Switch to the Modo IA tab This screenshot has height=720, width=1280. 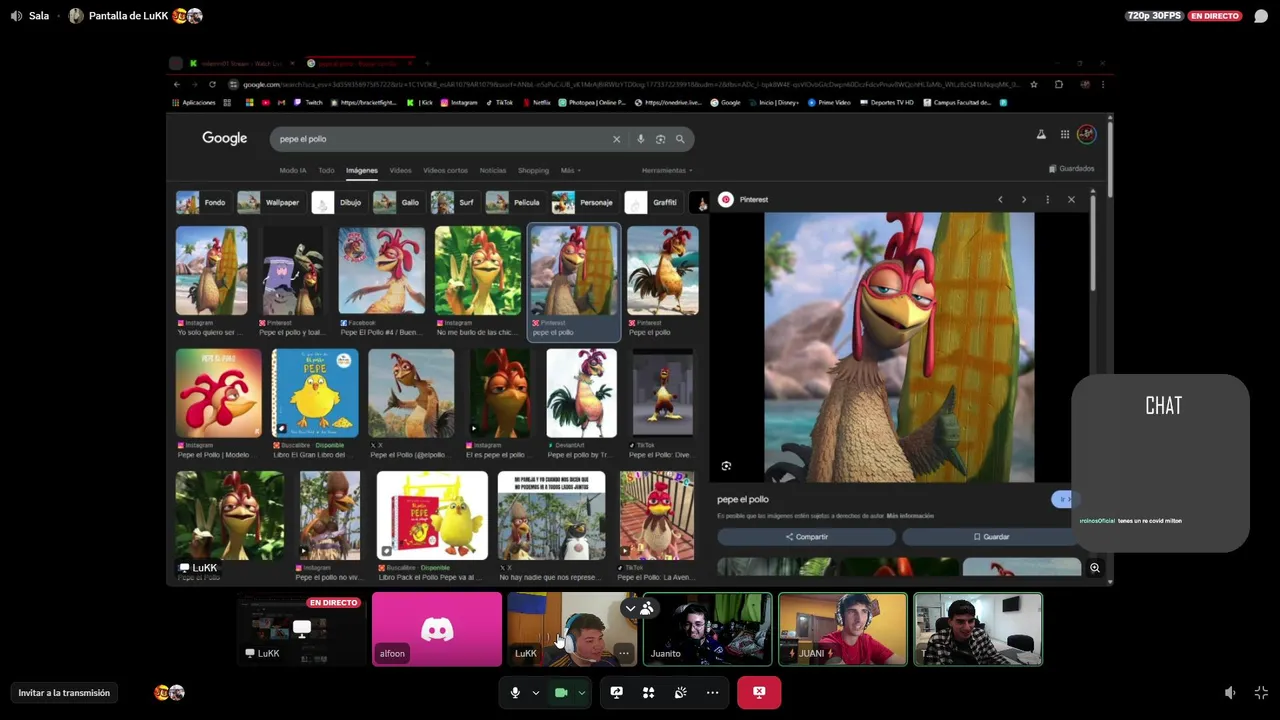click(x=293, y=170)
